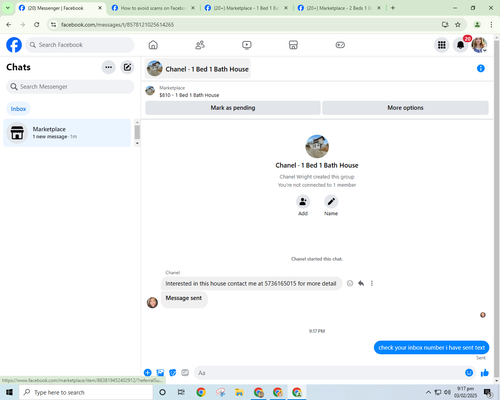Switch to How to avoid scams tab
Viewport: 500px width, 400px height.
[x=153, y=8]
